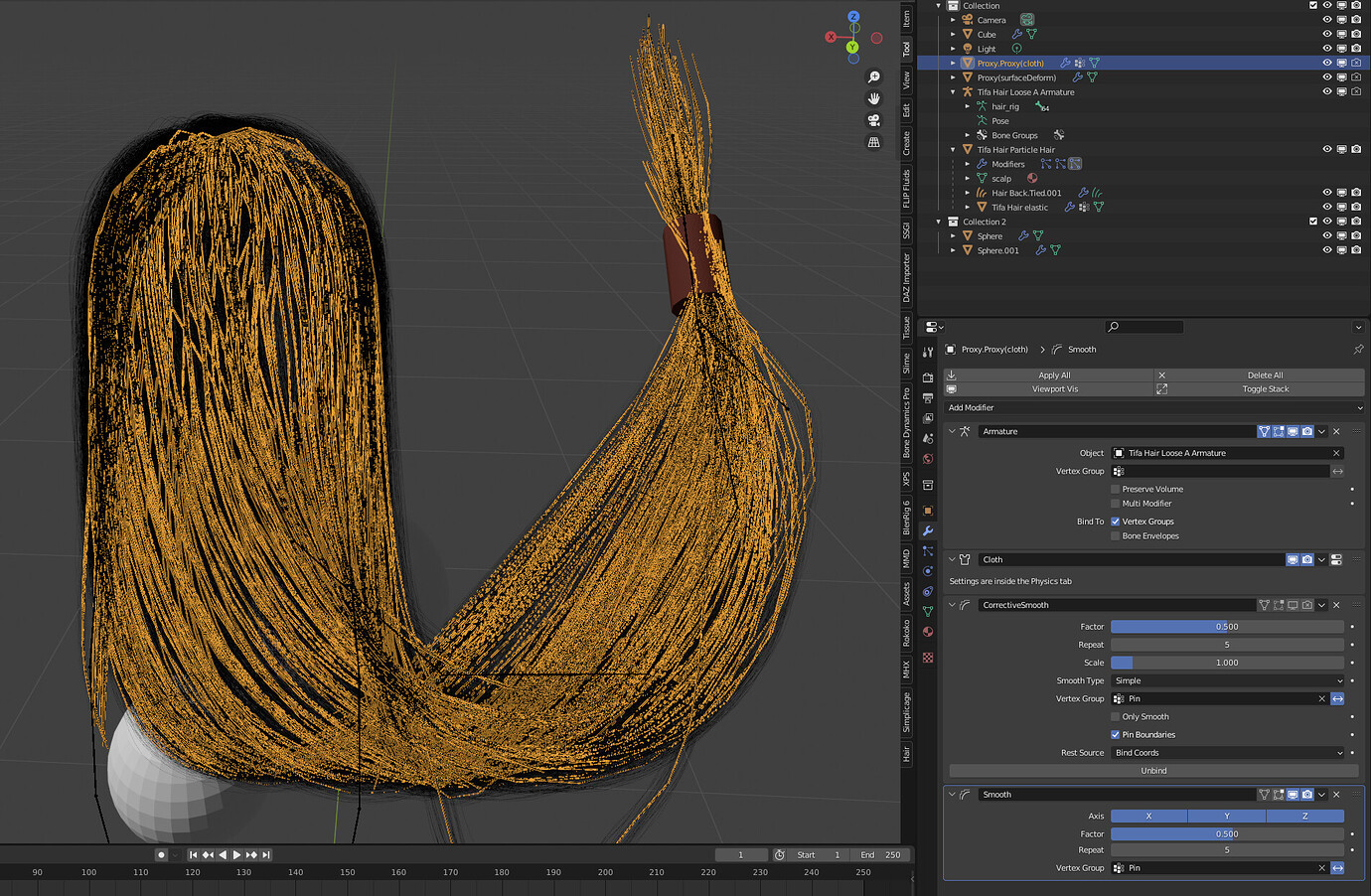
Task: Click the current frame number field
Action: pos(741,854)
